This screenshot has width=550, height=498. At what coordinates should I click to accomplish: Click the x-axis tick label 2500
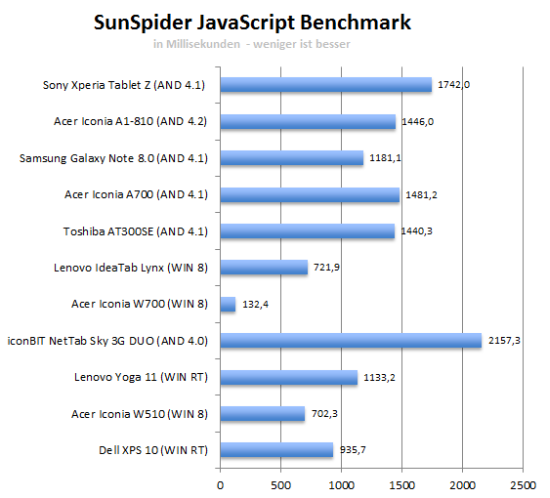pos(523,486)
